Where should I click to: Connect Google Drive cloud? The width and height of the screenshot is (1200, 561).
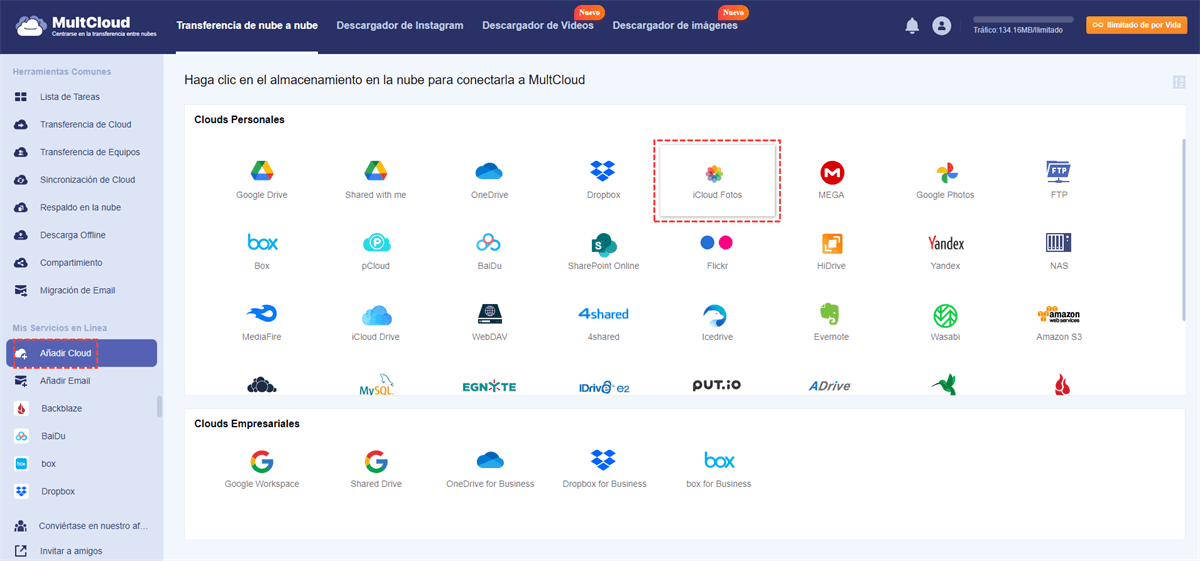tap(261, 180)
